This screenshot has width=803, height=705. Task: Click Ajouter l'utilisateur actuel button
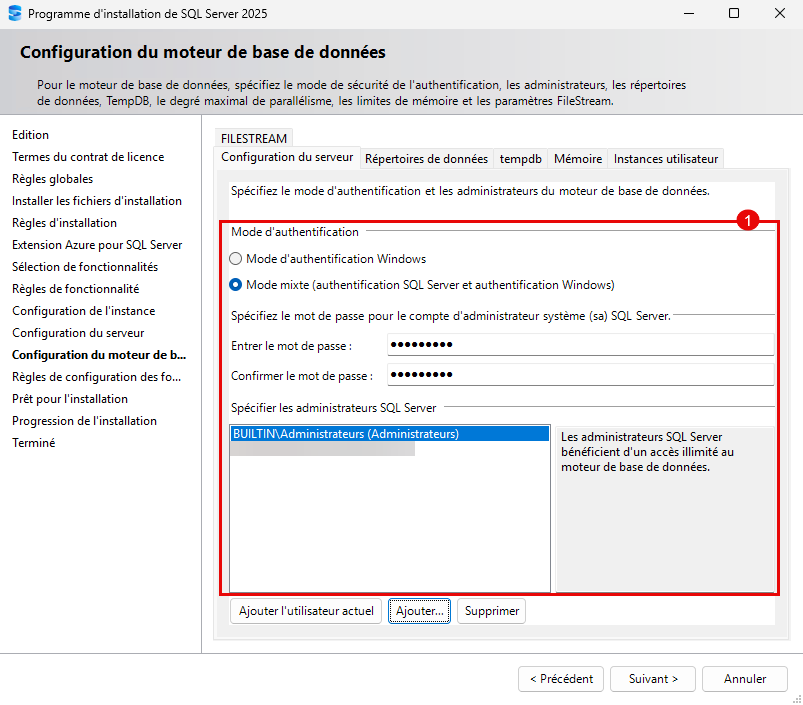[306, 611]
